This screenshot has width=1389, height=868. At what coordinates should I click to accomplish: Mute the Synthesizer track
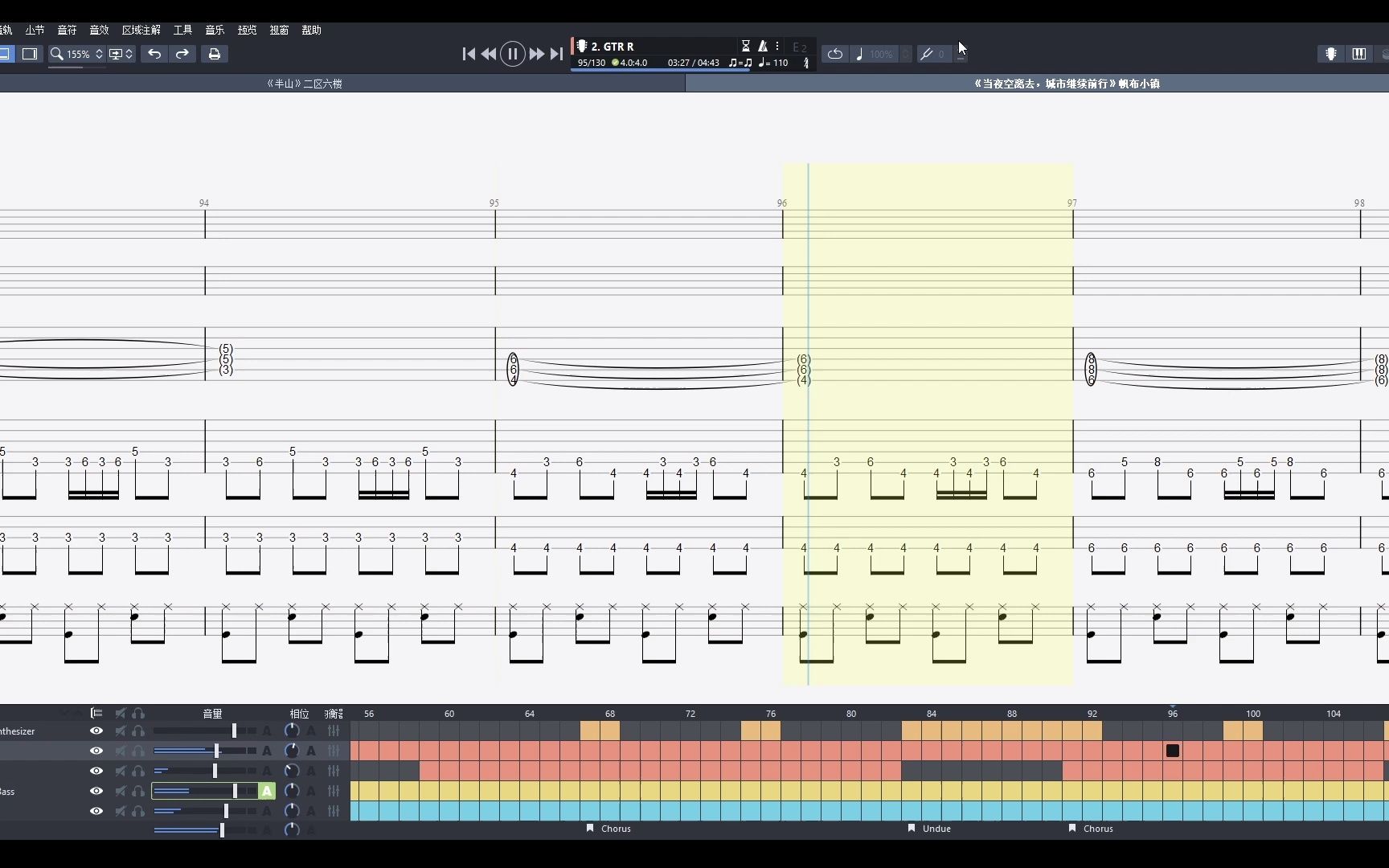tap(121, 731)
